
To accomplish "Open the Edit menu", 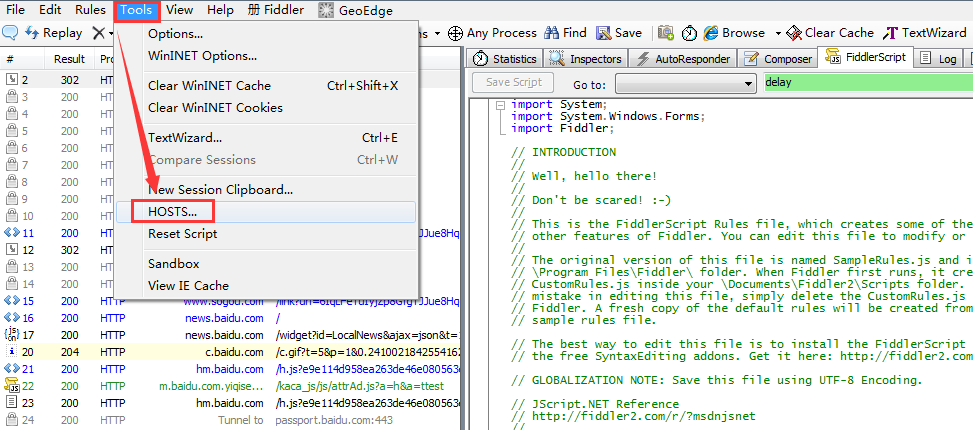I will [50, 10].
